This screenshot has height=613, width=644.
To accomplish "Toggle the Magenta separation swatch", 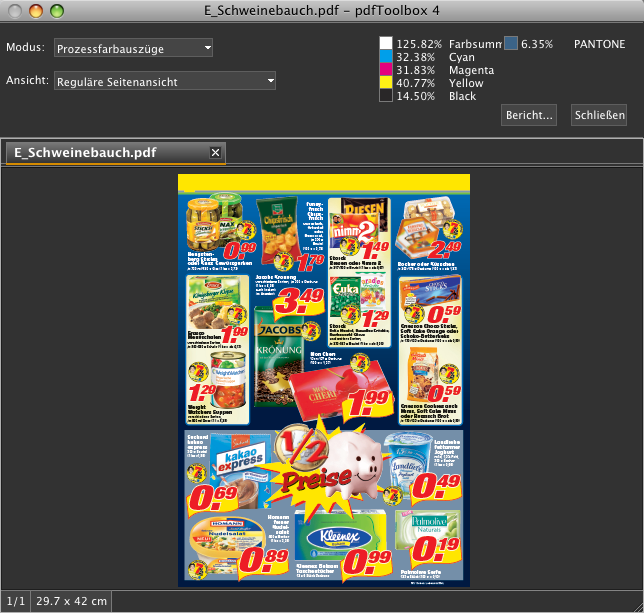I will tap(385, 71).
